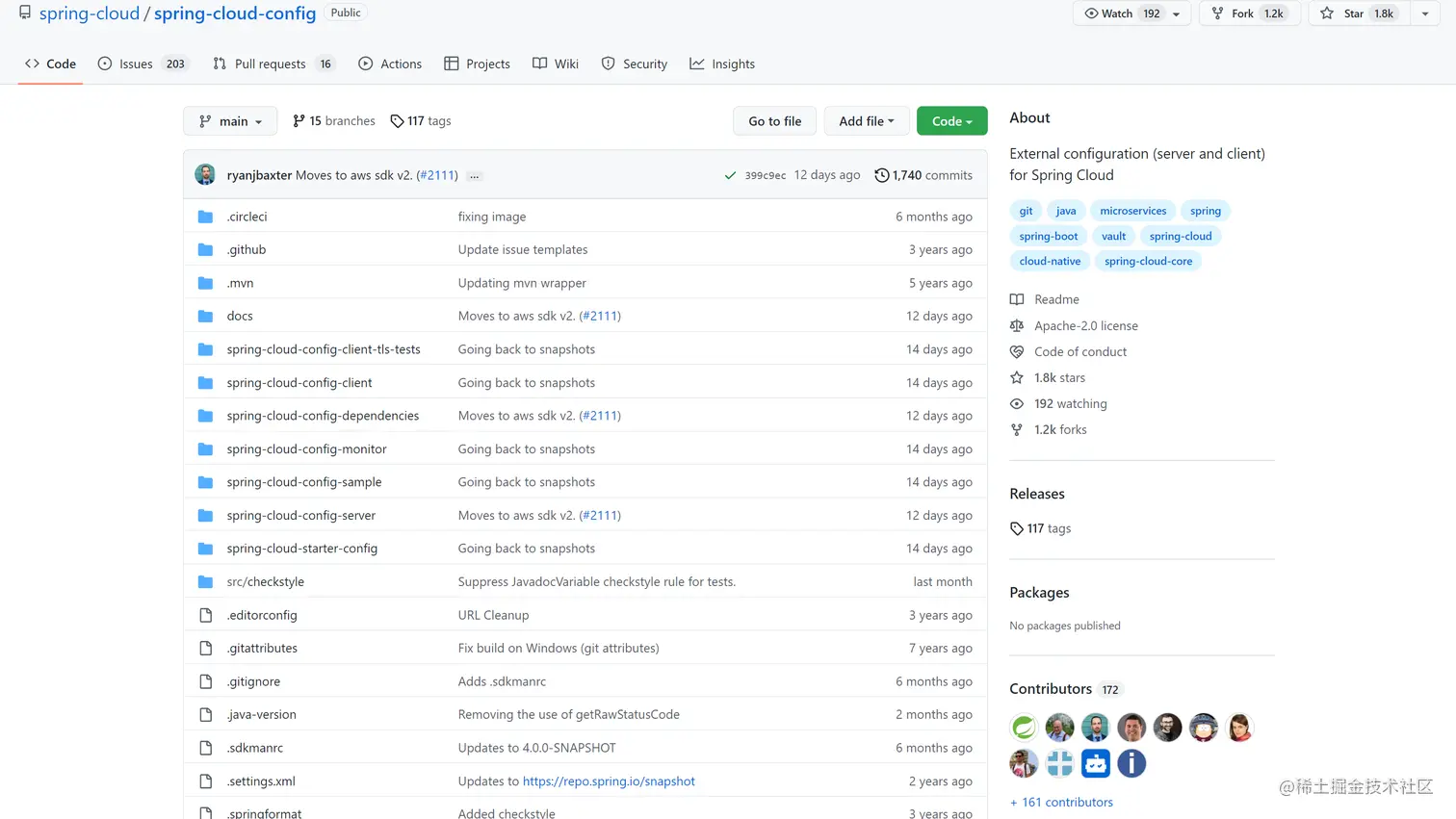Switch to the Code tab
The height and width of the screenshot is (819, 1456).
pos(50,64)
